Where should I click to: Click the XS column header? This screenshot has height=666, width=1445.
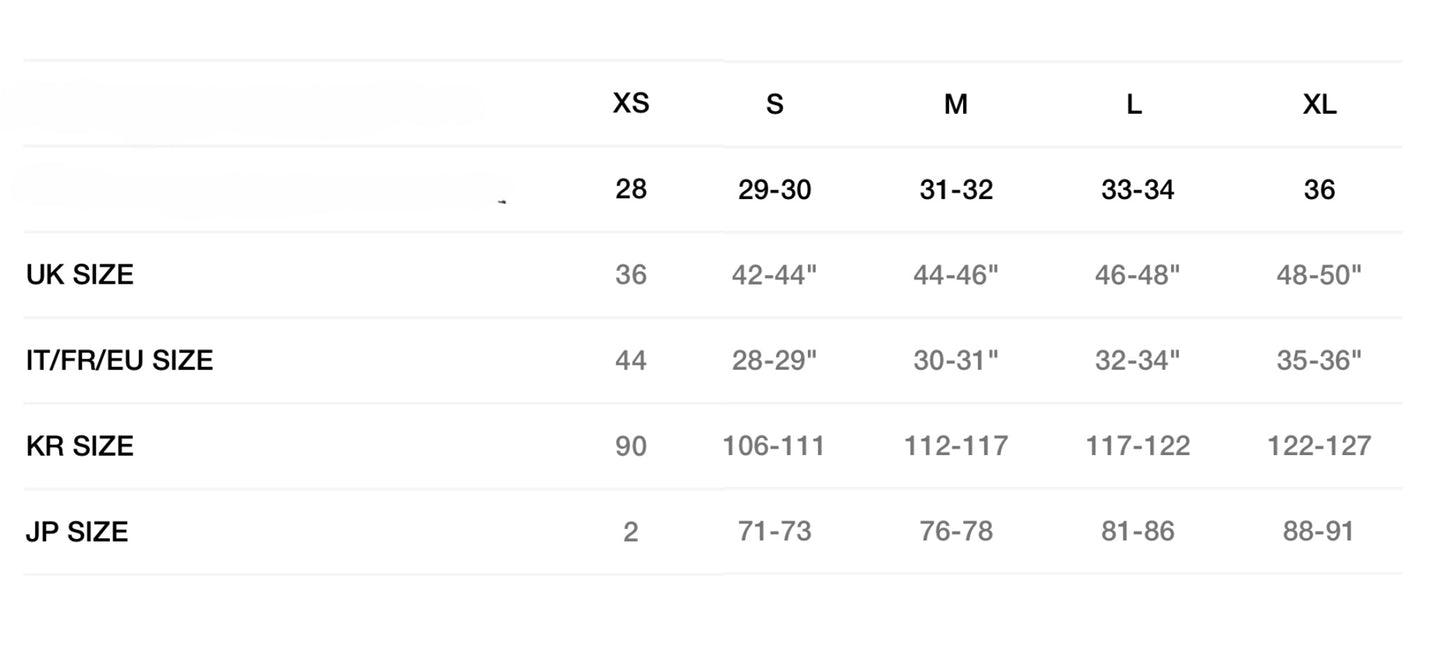630,103
